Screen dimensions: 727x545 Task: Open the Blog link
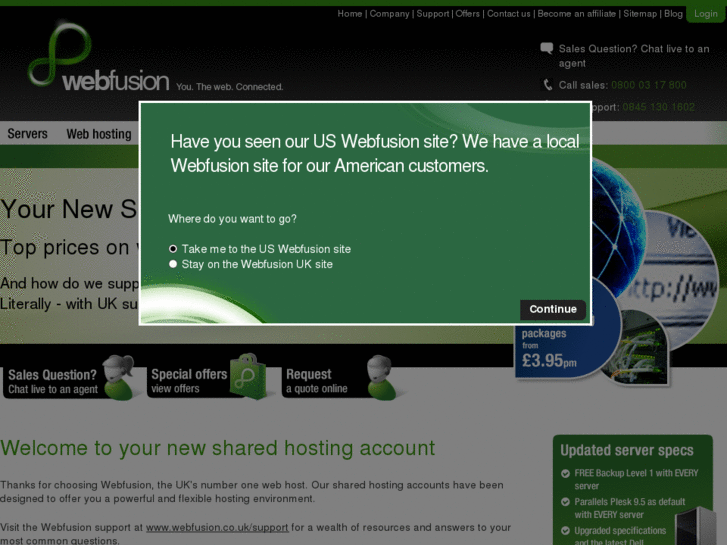click(x=673, y=14)
